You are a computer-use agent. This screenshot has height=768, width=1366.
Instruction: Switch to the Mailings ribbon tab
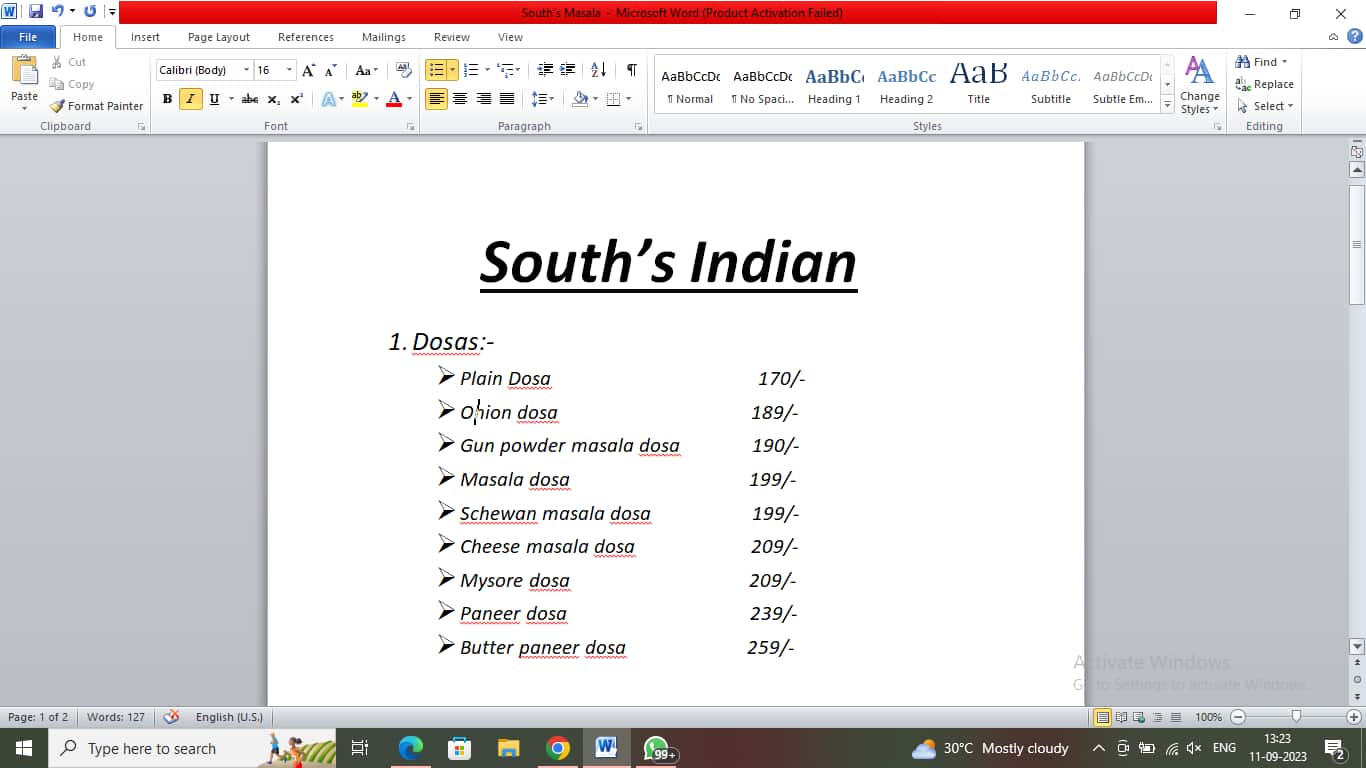click(x=383, y=36)
